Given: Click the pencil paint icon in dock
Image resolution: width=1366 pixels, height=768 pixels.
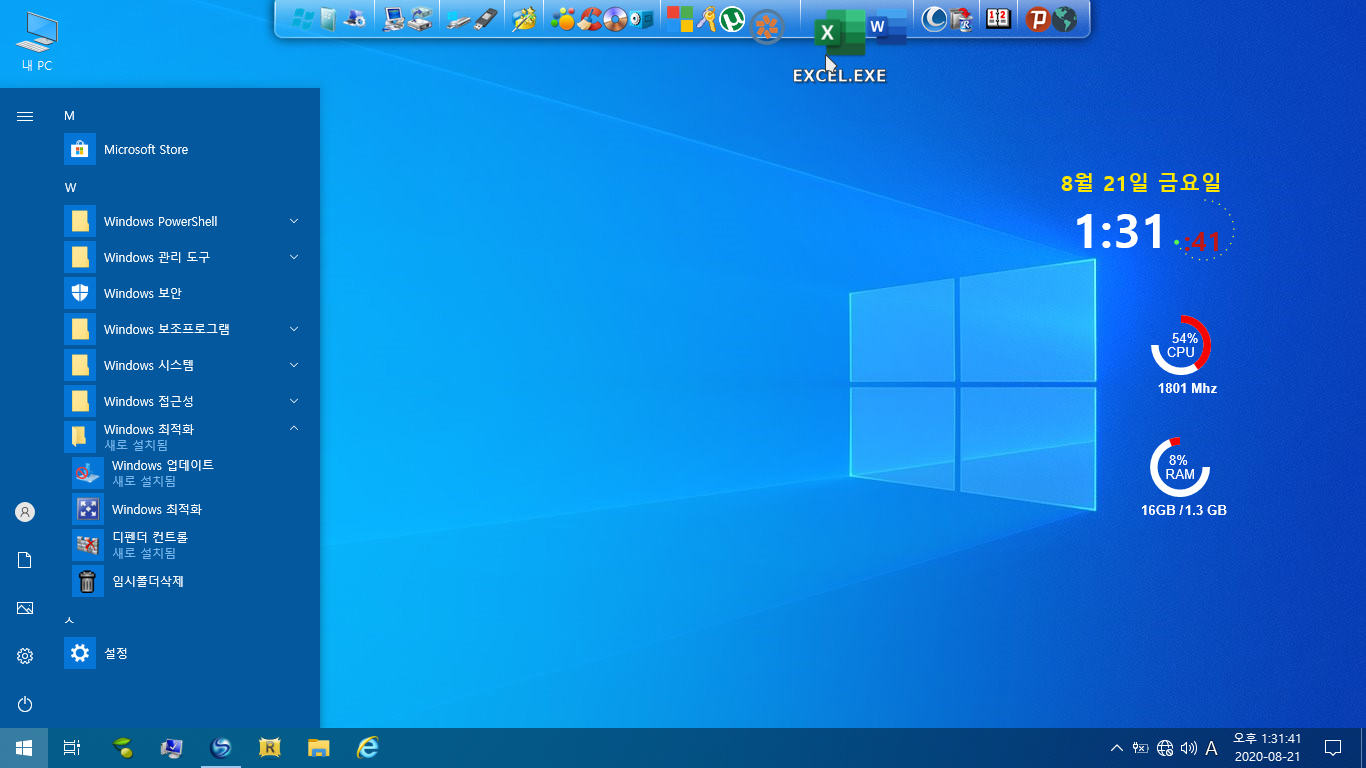Looking at the screenshot, I should point(524,19).
